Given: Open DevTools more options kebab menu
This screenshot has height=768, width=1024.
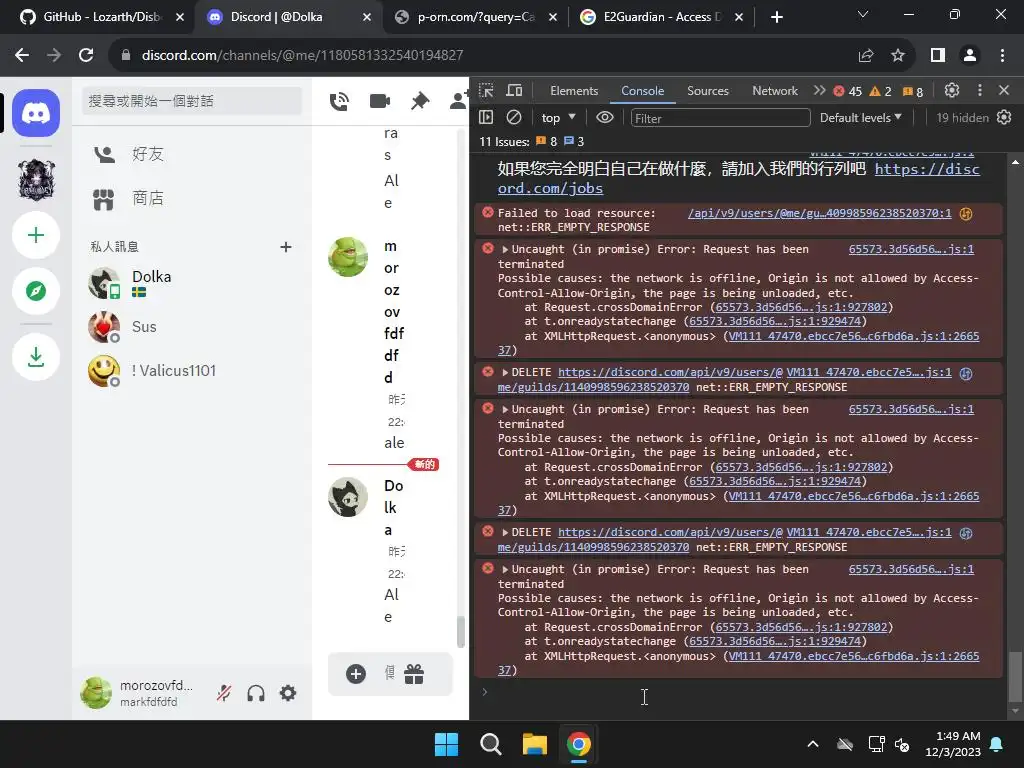Looking at the screenshot, I should [980, 91].
